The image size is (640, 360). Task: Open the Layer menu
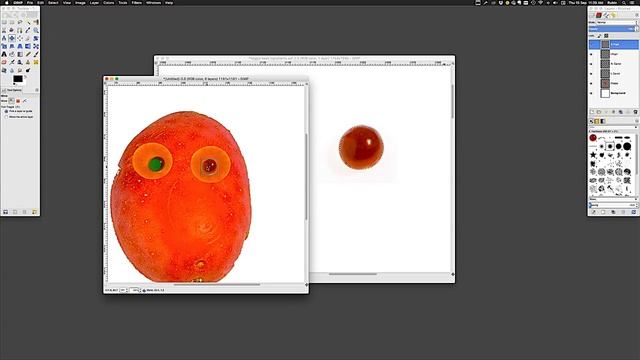pyautogui.click(x=94, y=2)
